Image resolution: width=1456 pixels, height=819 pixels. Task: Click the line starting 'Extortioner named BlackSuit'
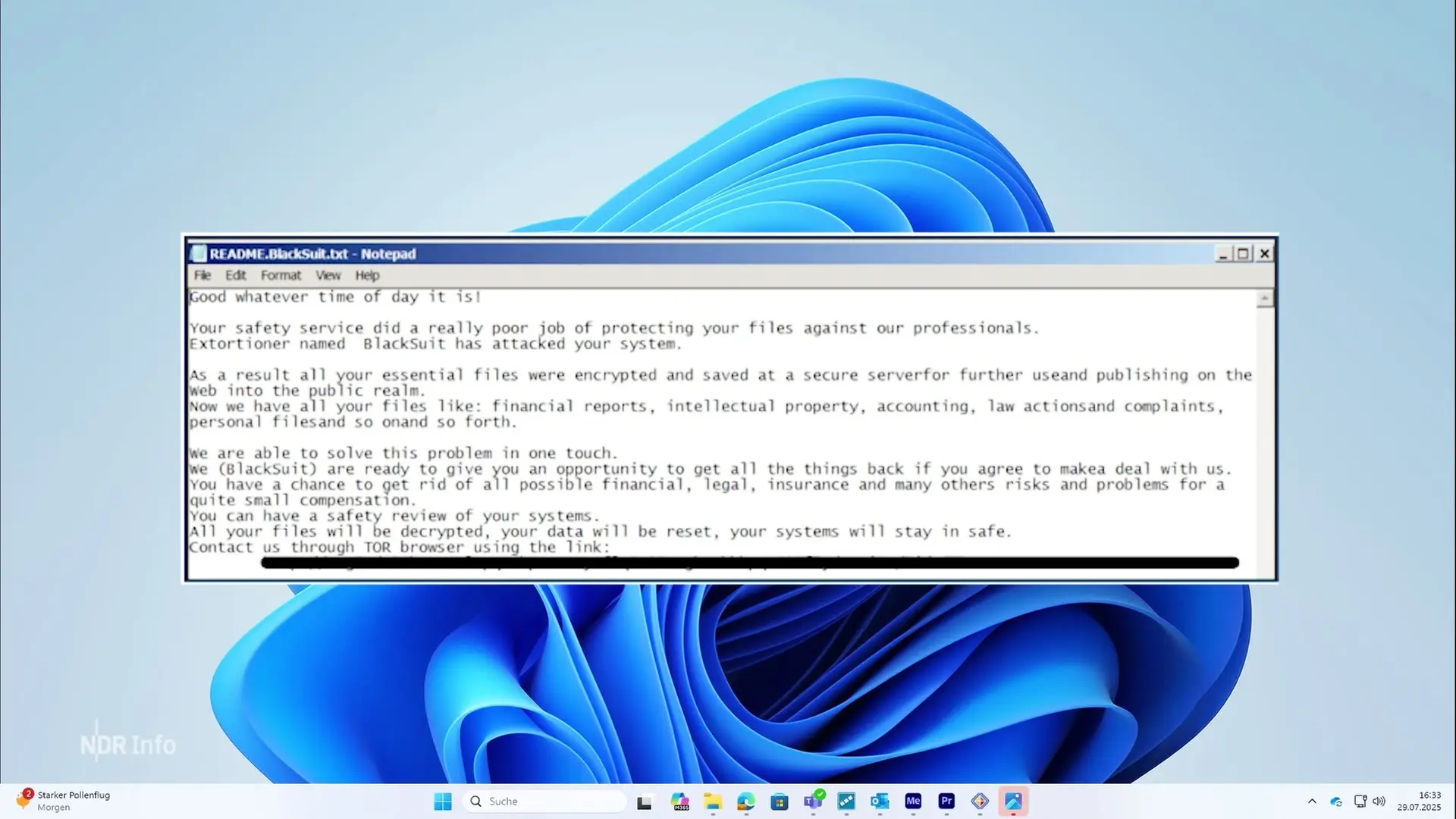click(x=435, y=344)
